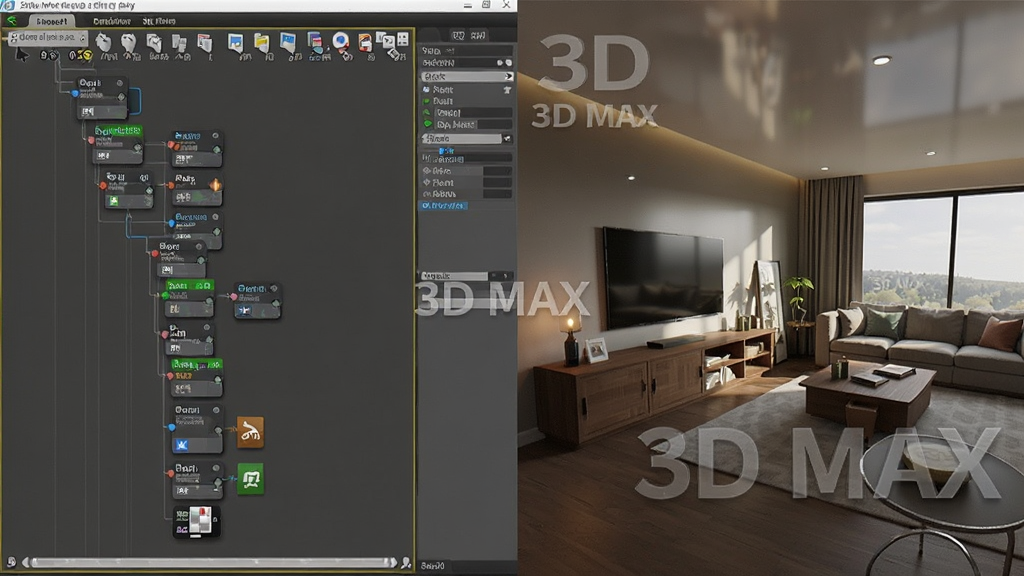Image resolution: width=1024 pixels, height=576 pixels.
Task: Click the scrollbar's left arrow
Action: (x=26, y=562)
